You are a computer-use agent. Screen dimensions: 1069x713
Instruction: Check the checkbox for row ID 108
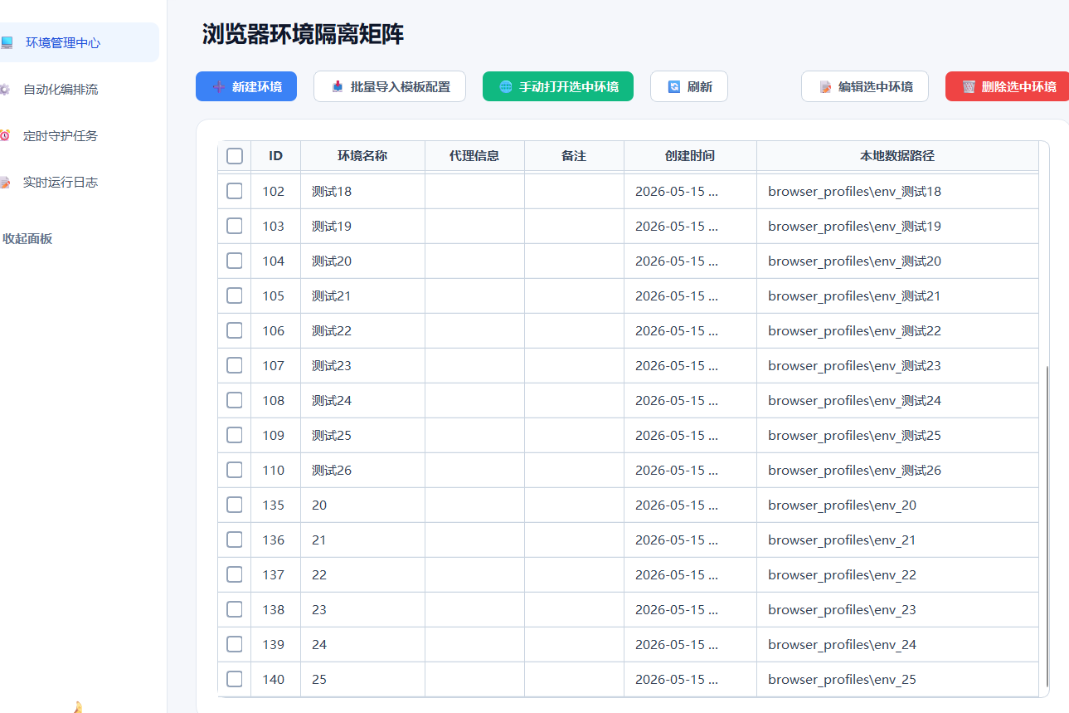coord(235,400)
